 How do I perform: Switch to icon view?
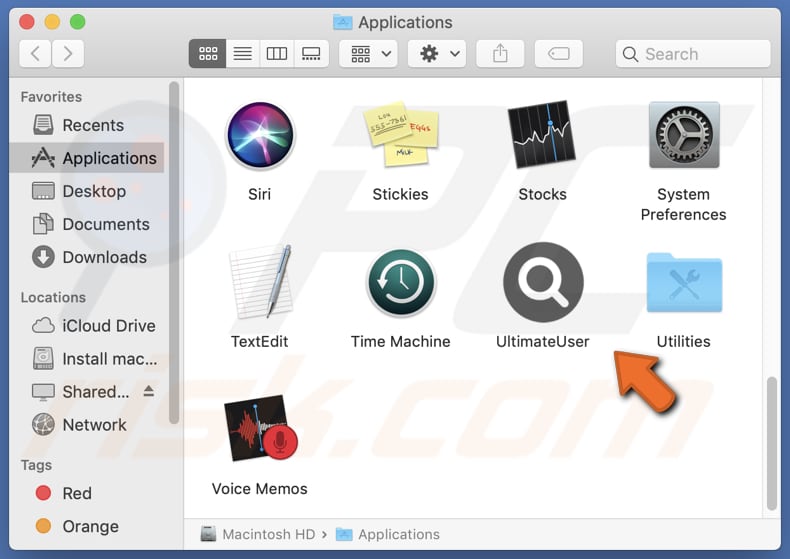click(x=207, y=53)
